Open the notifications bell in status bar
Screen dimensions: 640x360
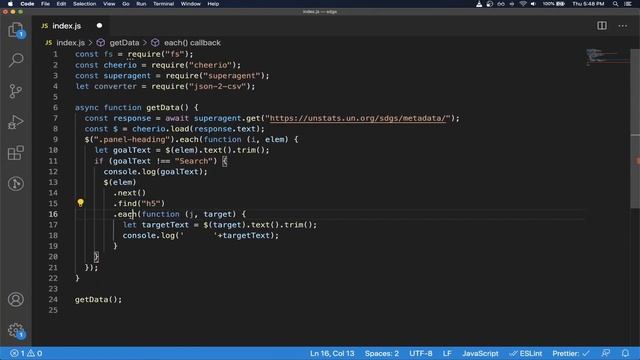(x=625, y=353)
